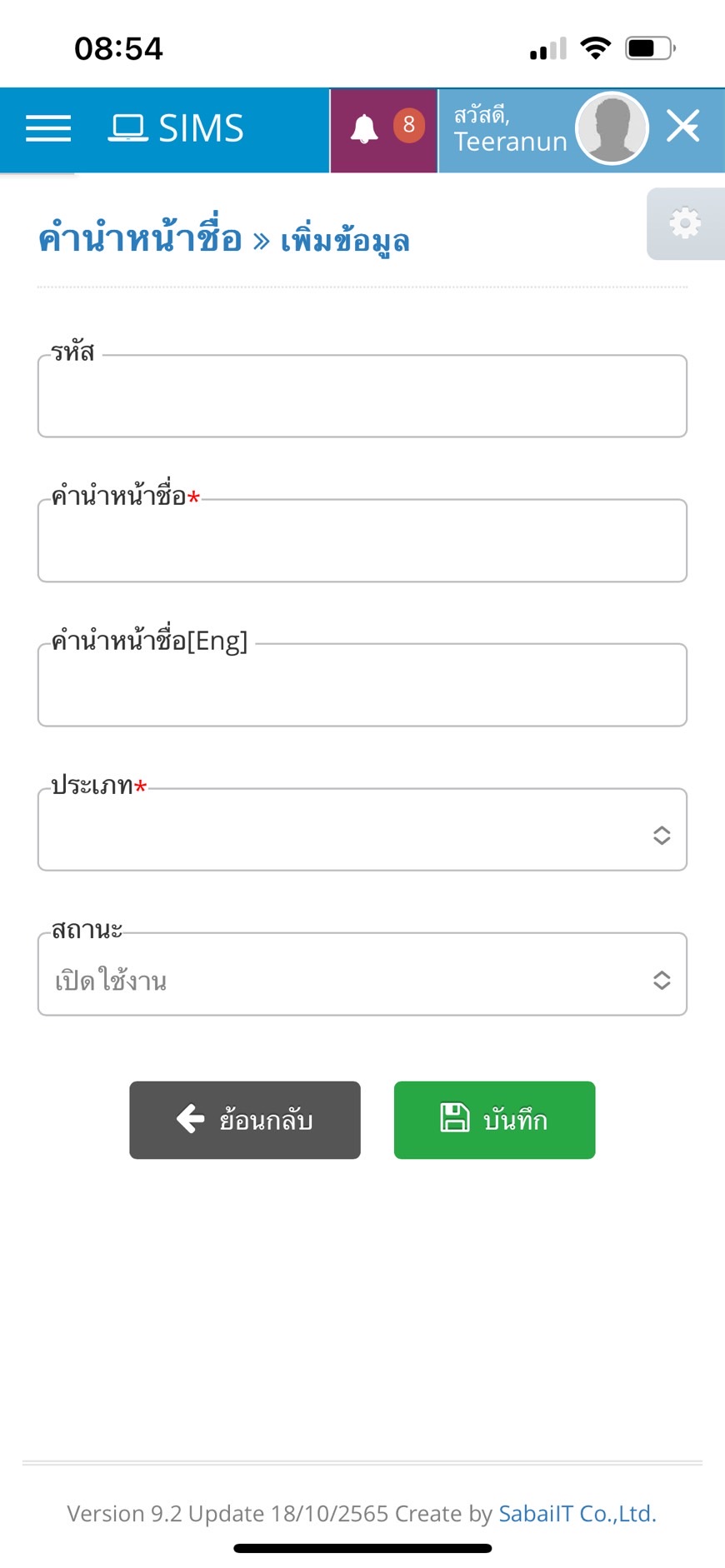Open the SabaiIT Co.,Ltd. link
725x1568 pixels.
click(x=577, y=1513)
